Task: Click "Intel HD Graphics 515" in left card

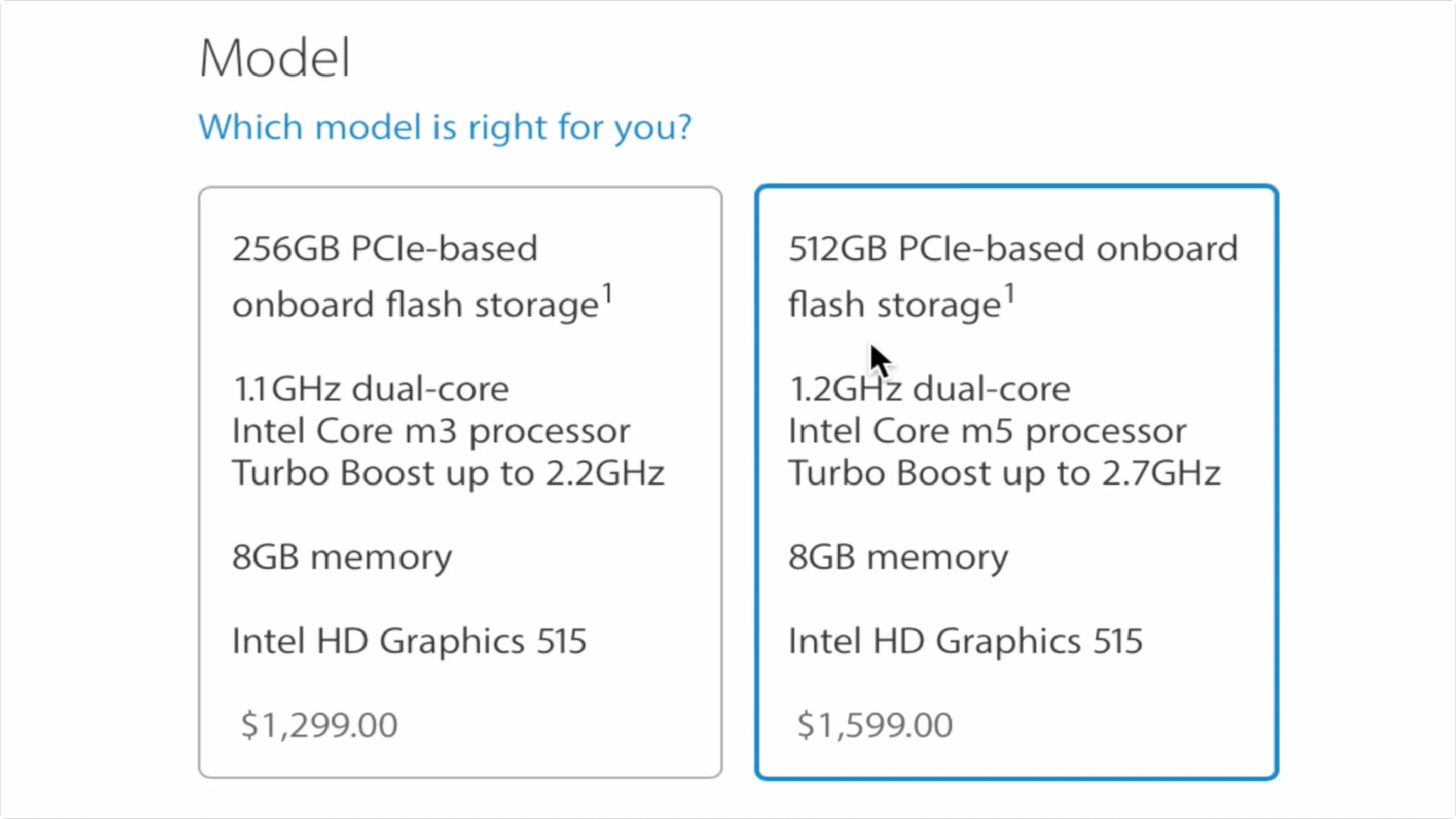Action: [x=409, y=641]
